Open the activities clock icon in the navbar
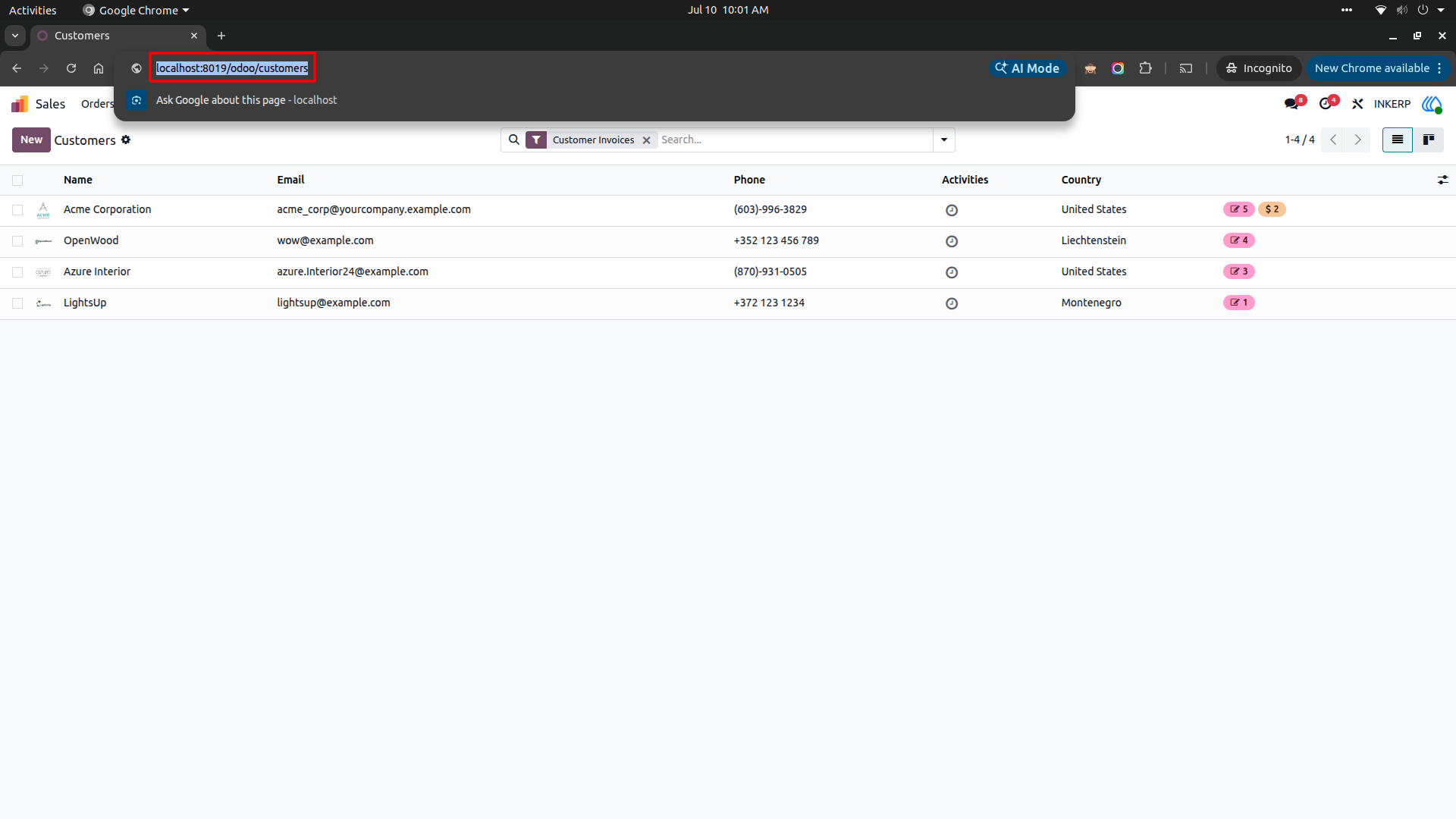The image size is (1456, 819). [1326, 104]
